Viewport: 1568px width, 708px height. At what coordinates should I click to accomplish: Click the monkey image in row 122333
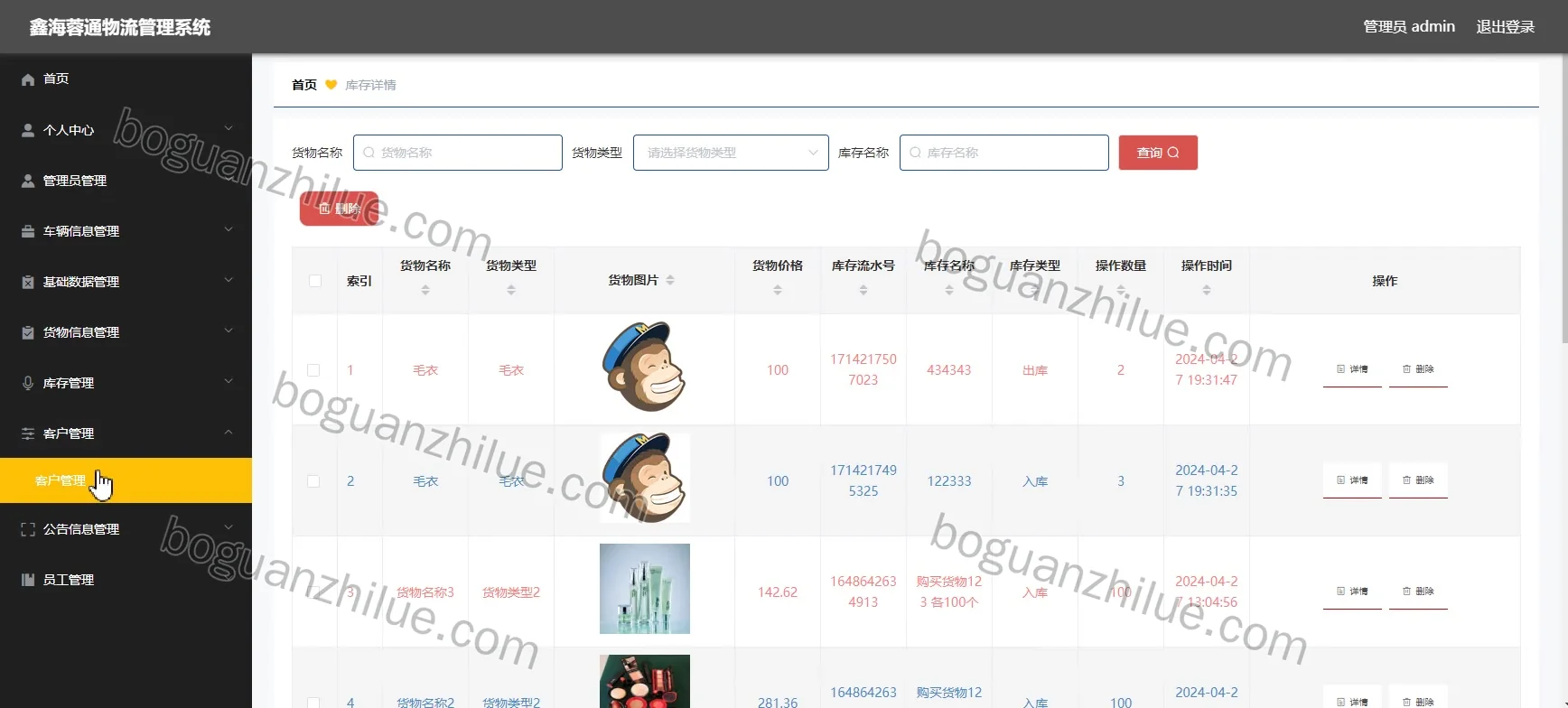pyautogui.click(x=645, y=478)
